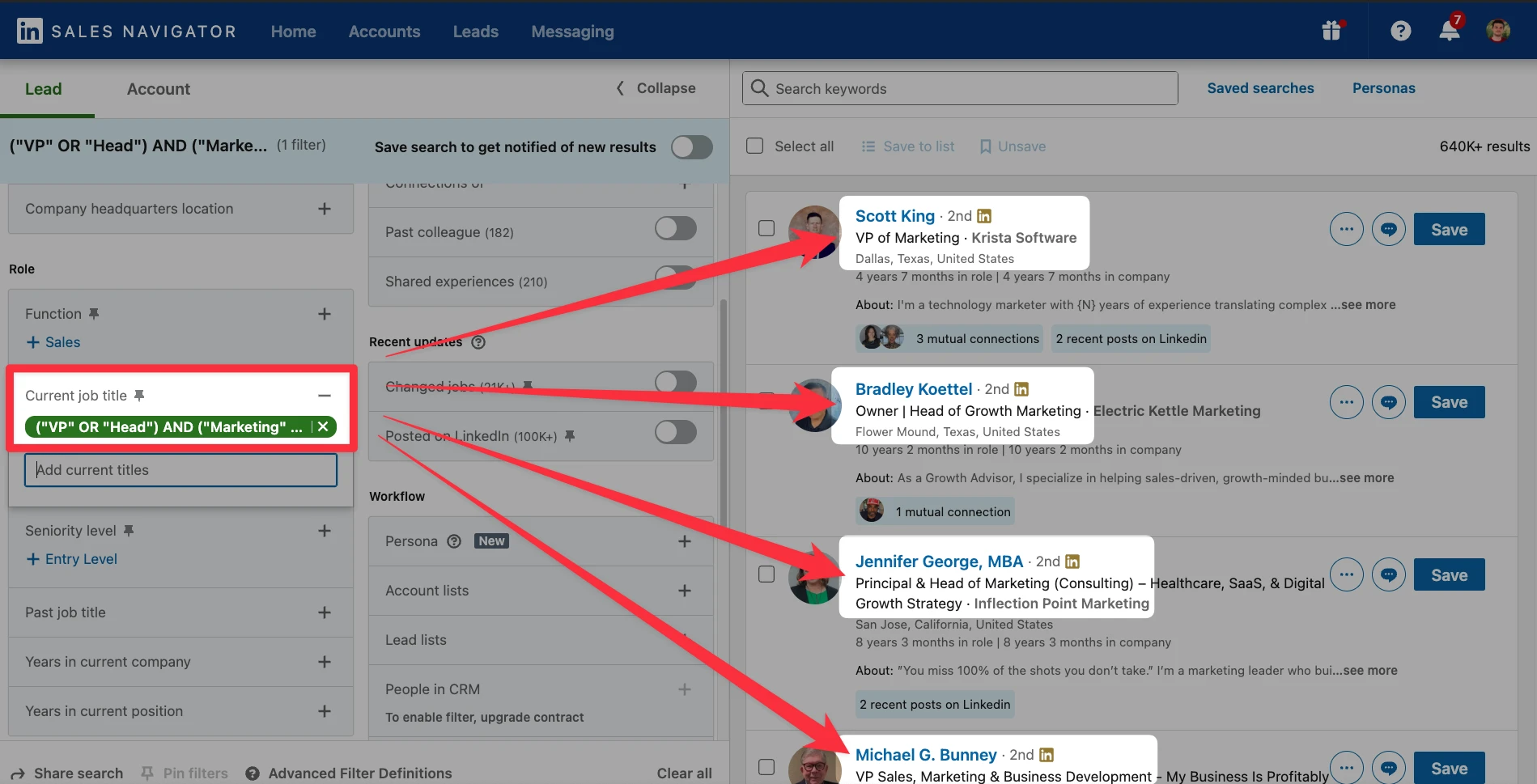
Task: Open more options for Jennifer George
Action: click(x=1347, y=574)
